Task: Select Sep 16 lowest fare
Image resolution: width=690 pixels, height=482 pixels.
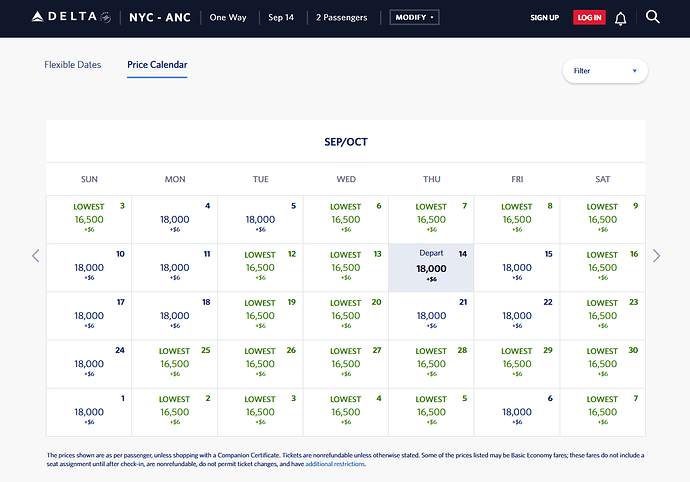Action: tap(602, 268)
